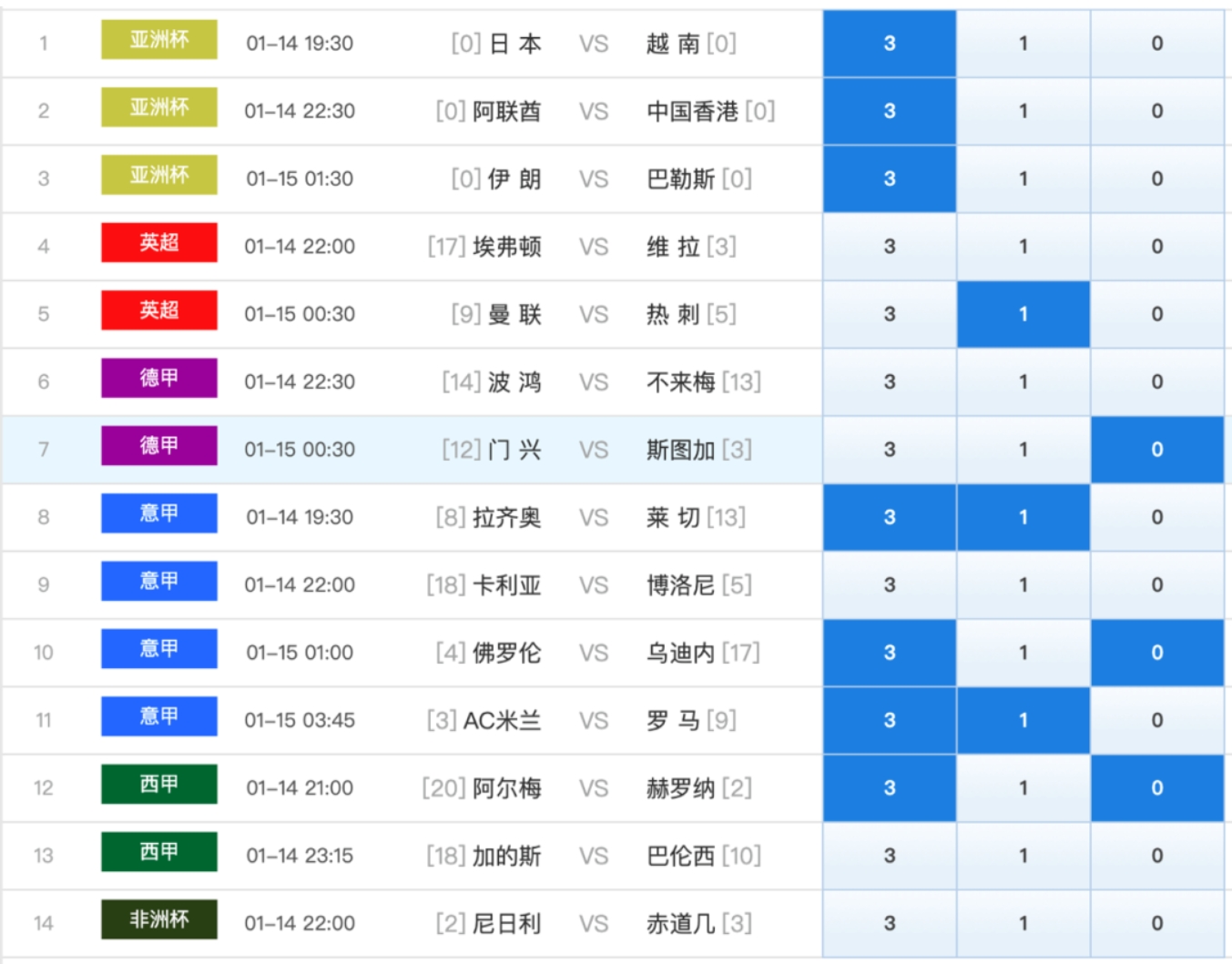Viewport: 1232px width, 964px height.
Task: Open away team 赫罗纳
Action: click(x=681, y=788)
